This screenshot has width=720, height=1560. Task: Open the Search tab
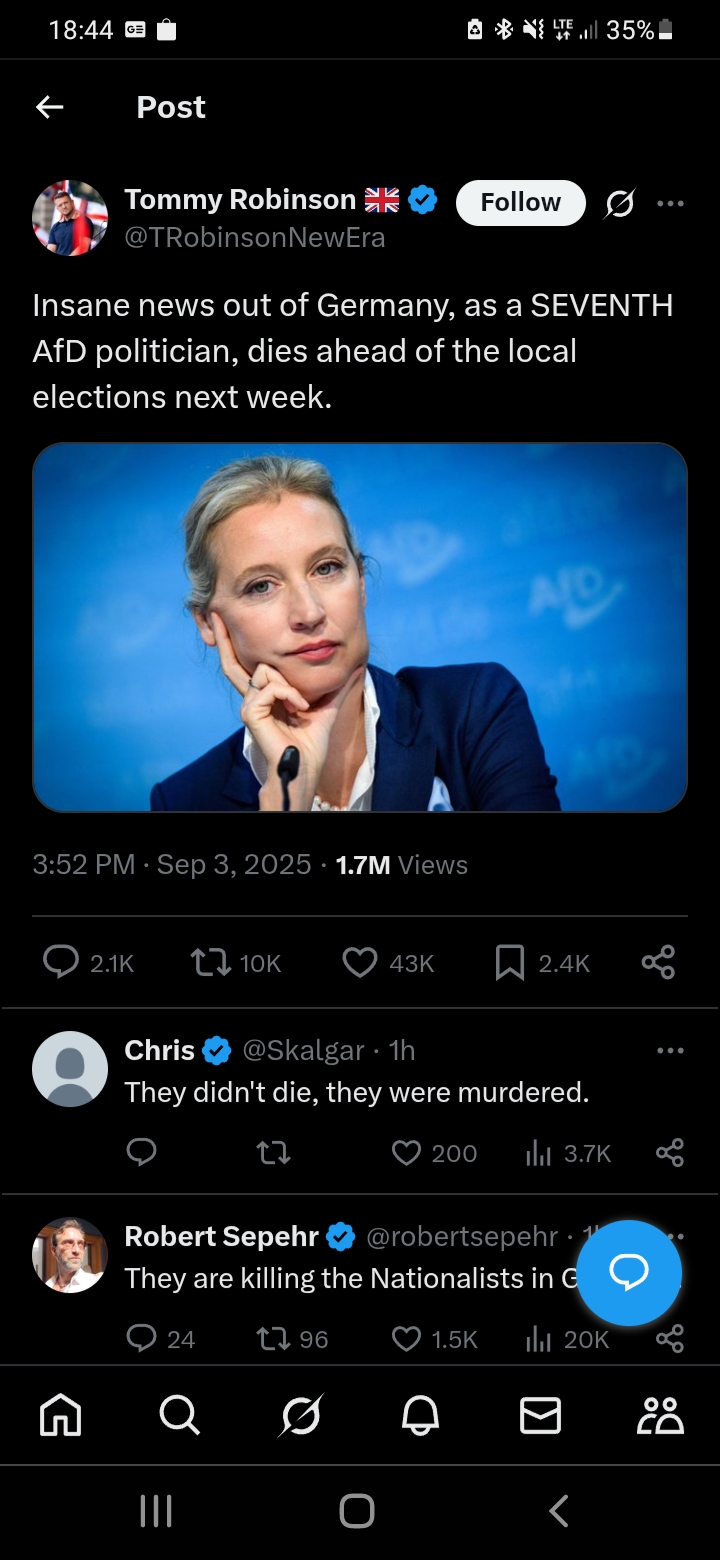point(179,1415)
